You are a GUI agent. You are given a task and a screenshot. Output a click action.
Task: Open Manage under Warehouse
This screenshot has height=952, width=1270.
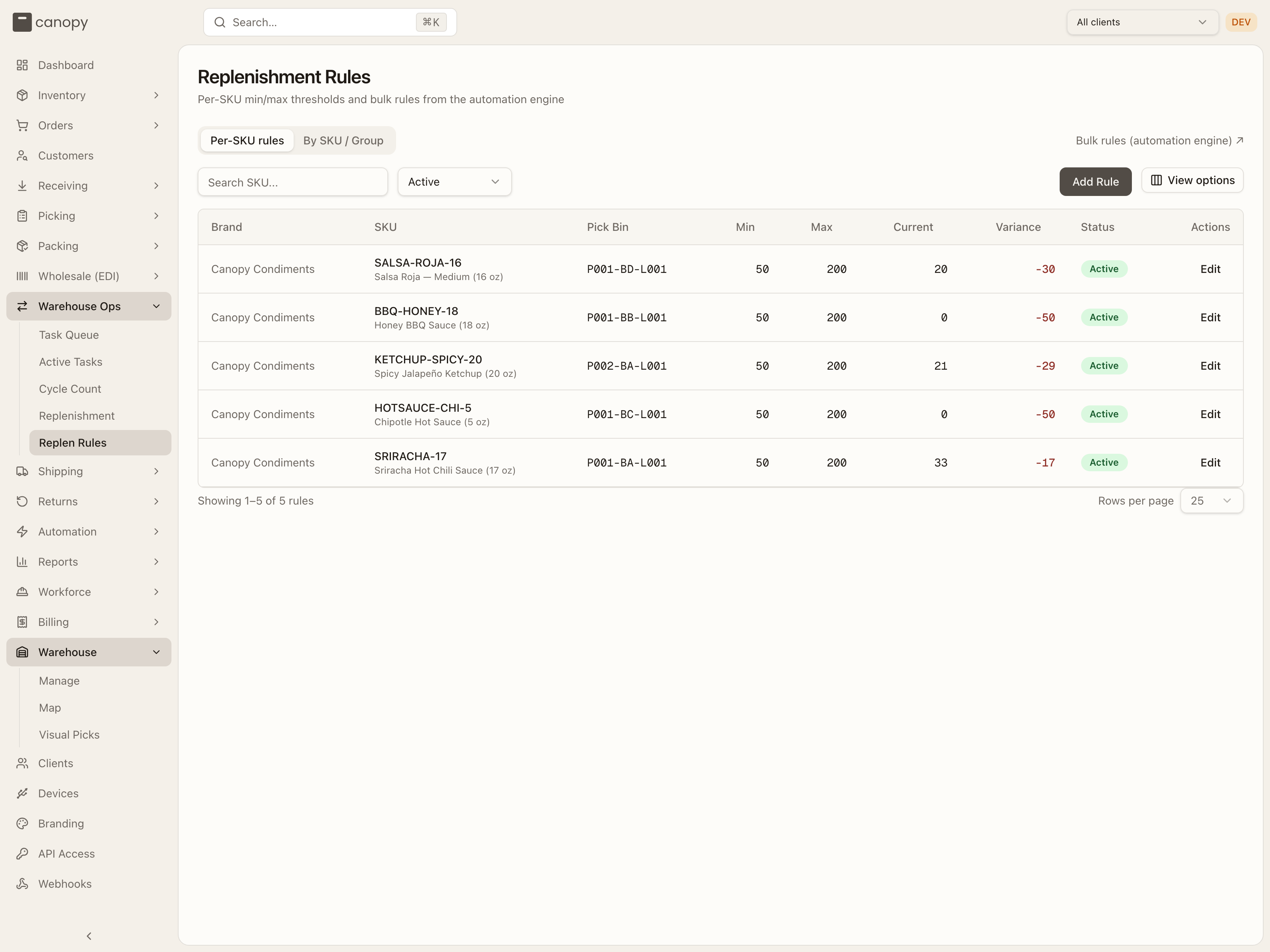pyautogui.click(x=59, y=681)
